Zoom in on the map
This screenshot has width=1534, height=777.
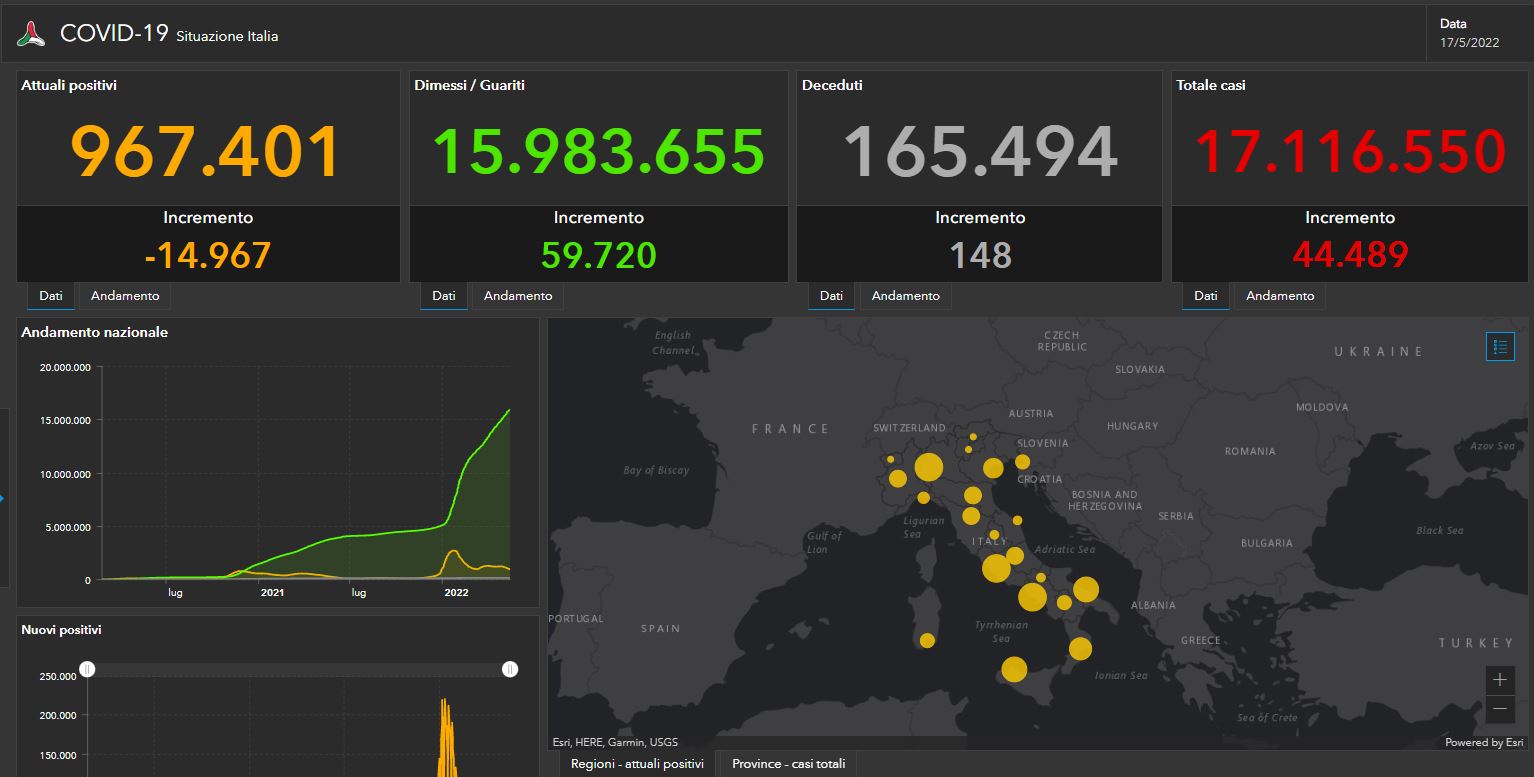(x=1500, y=680)
